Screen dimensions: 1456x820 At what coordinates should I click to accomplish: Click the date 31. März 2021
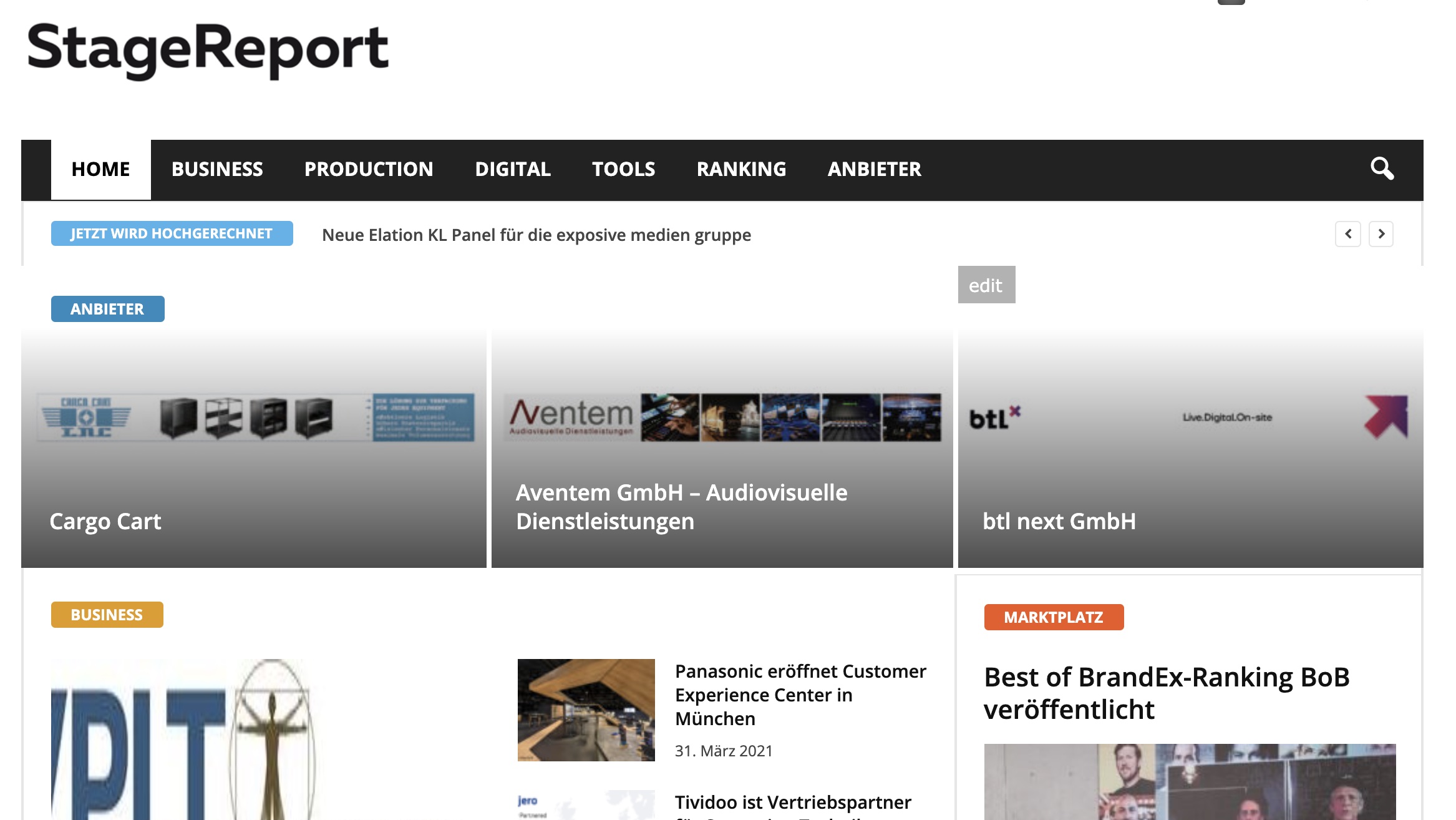(724, 751)
